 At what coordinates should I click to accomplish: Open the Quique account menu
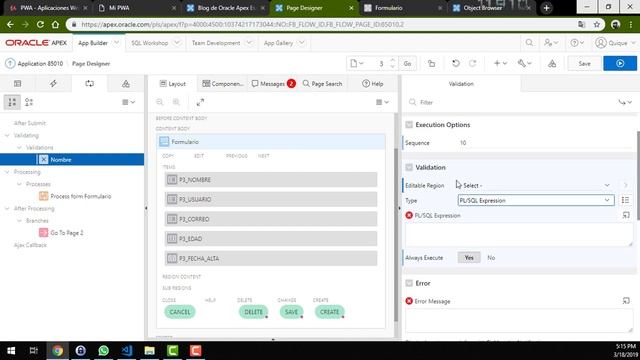pos(615,43)
